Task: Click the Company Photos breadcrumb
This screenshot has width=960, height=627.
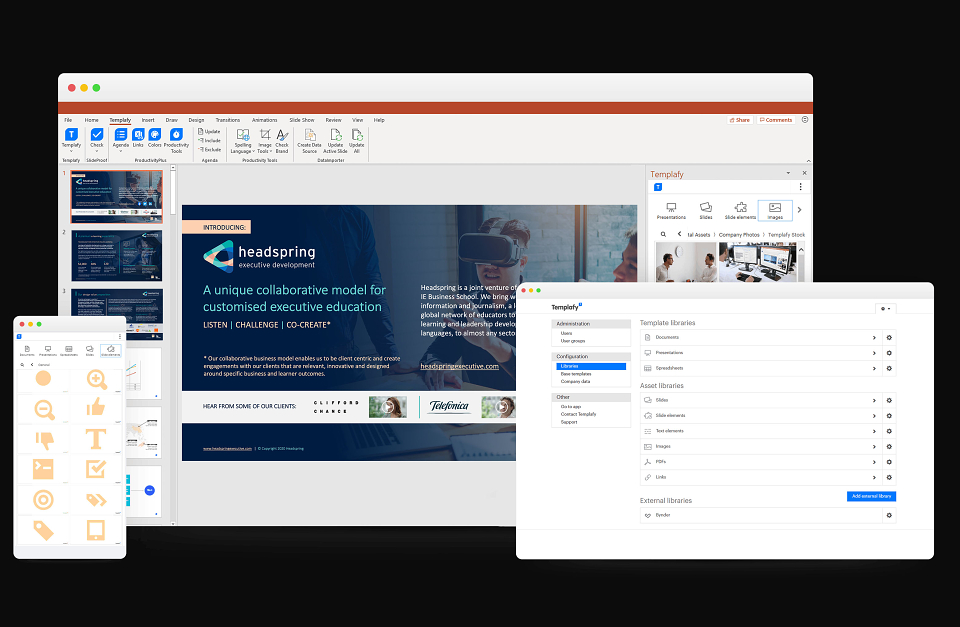Action: pos(739,235)
